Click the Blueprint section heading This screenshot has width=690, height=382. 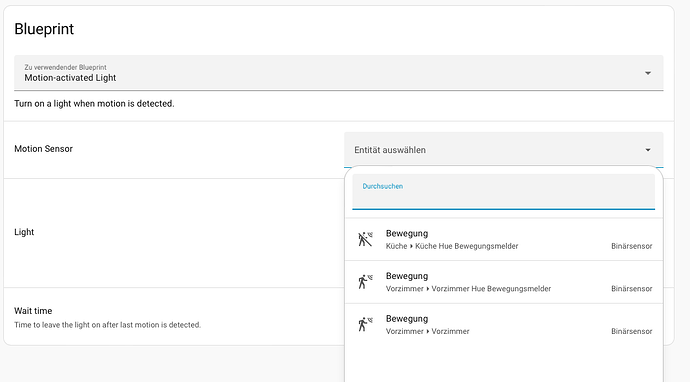[44, 29]
